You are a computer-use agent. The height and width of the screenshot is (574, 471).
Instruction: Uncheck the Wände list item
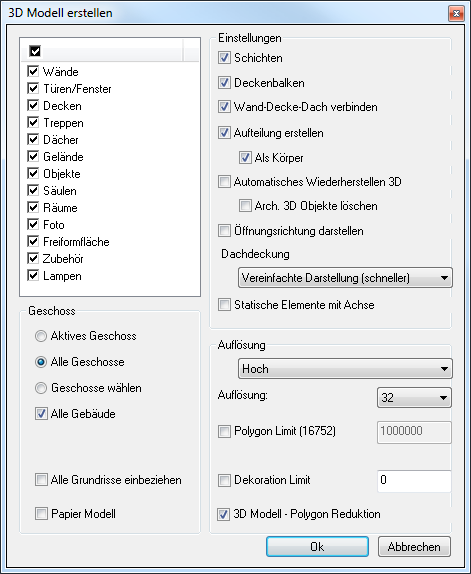[33, 71]
